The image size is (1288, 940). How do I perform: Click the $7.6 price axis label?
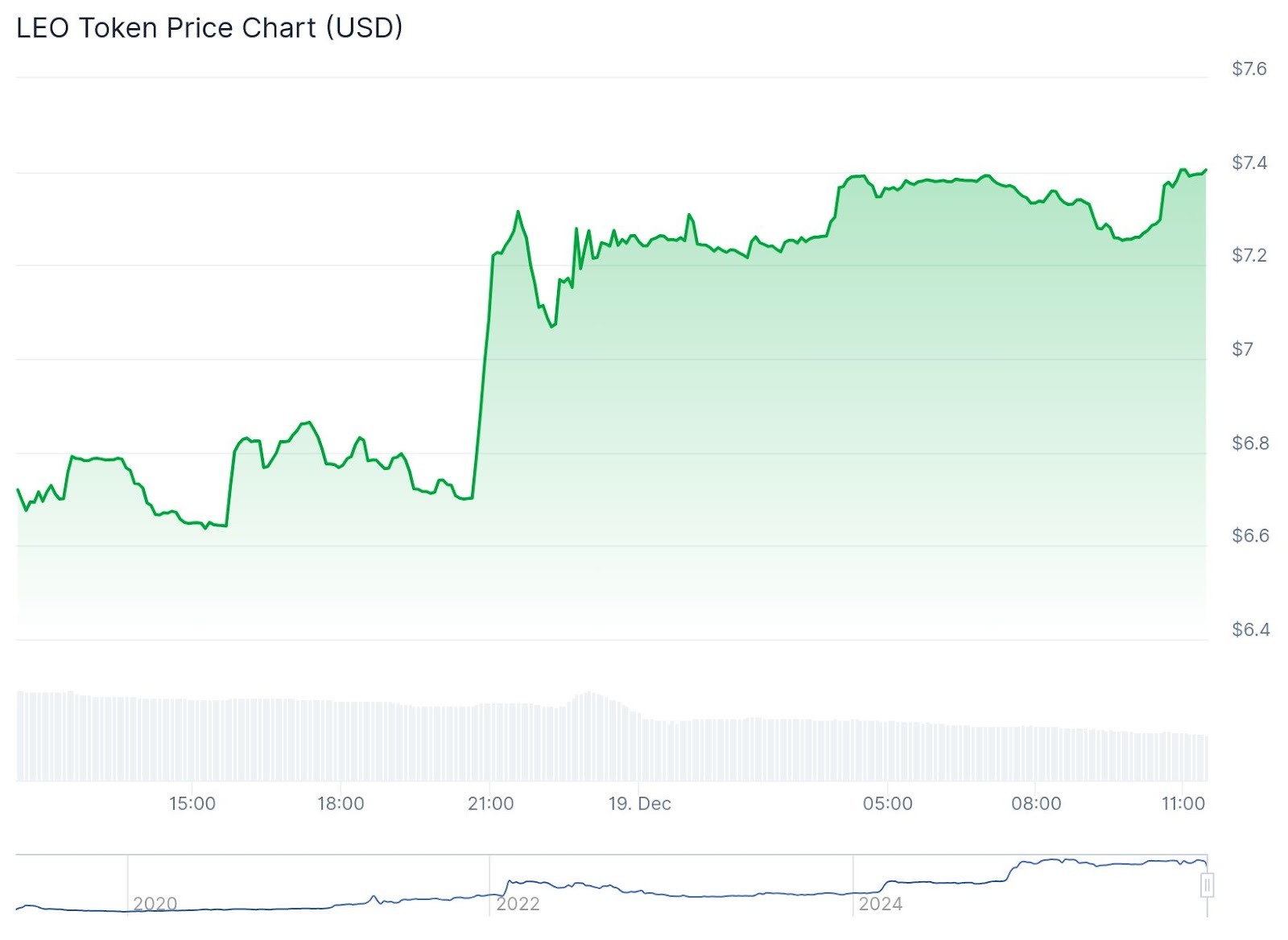(1249, 69)
